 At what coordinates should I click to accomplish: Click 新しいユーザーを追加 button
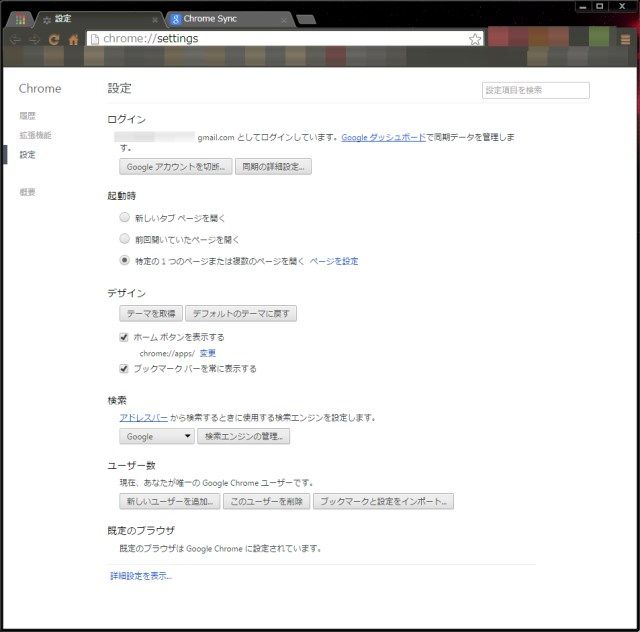click(x=170, y=501)
